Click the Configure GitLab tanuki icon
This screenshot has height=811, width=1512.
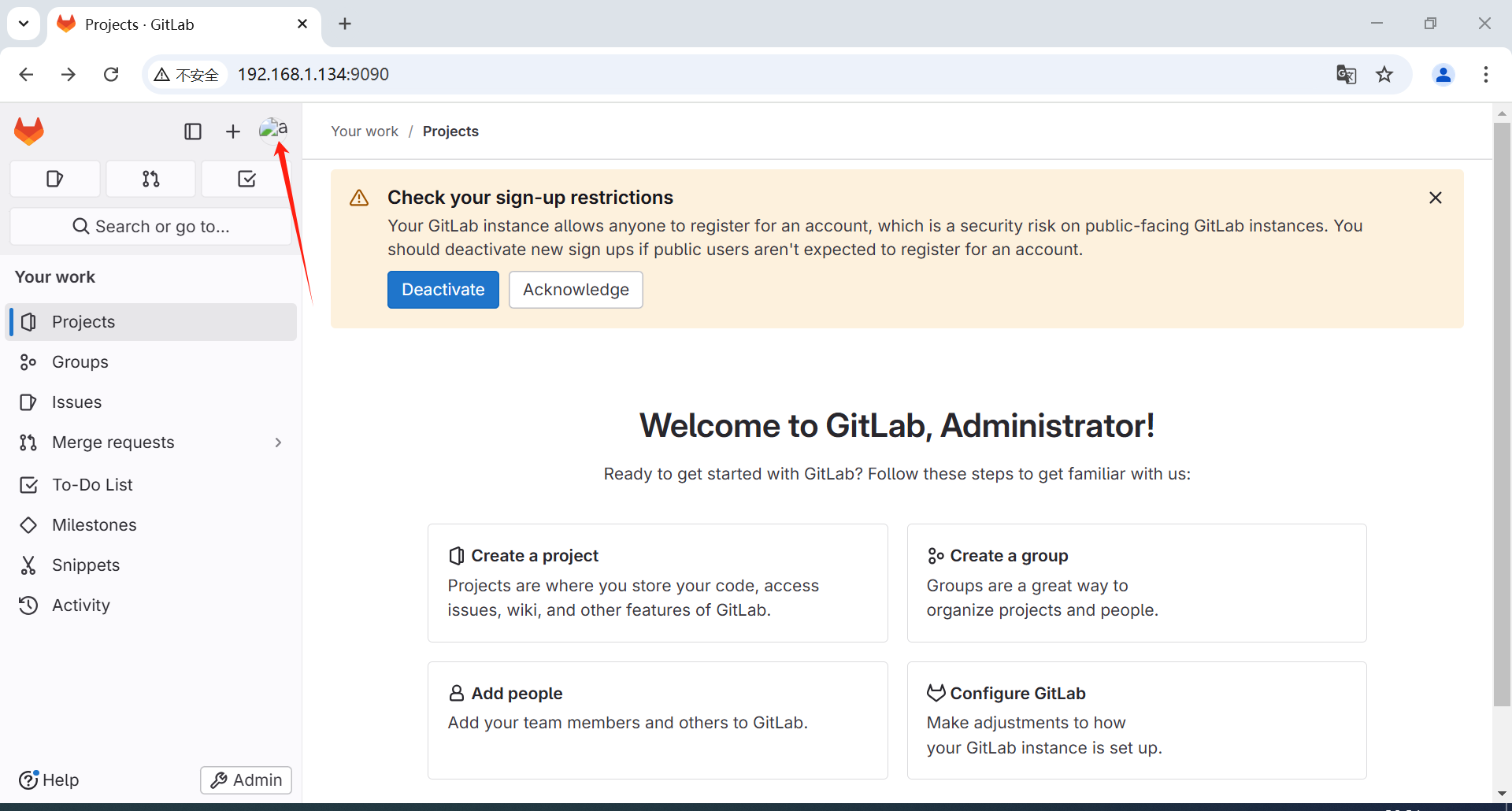tap(936, 693)
